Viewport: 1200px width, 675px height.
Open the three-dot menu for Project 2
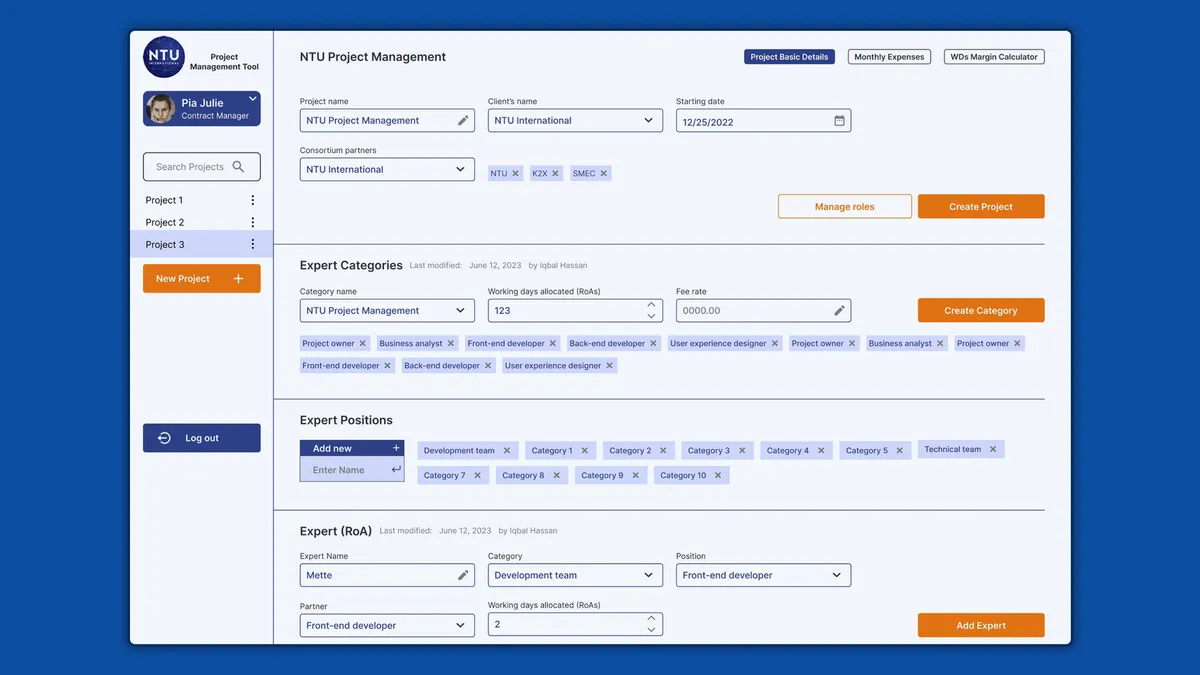click(x=253, y=222)
